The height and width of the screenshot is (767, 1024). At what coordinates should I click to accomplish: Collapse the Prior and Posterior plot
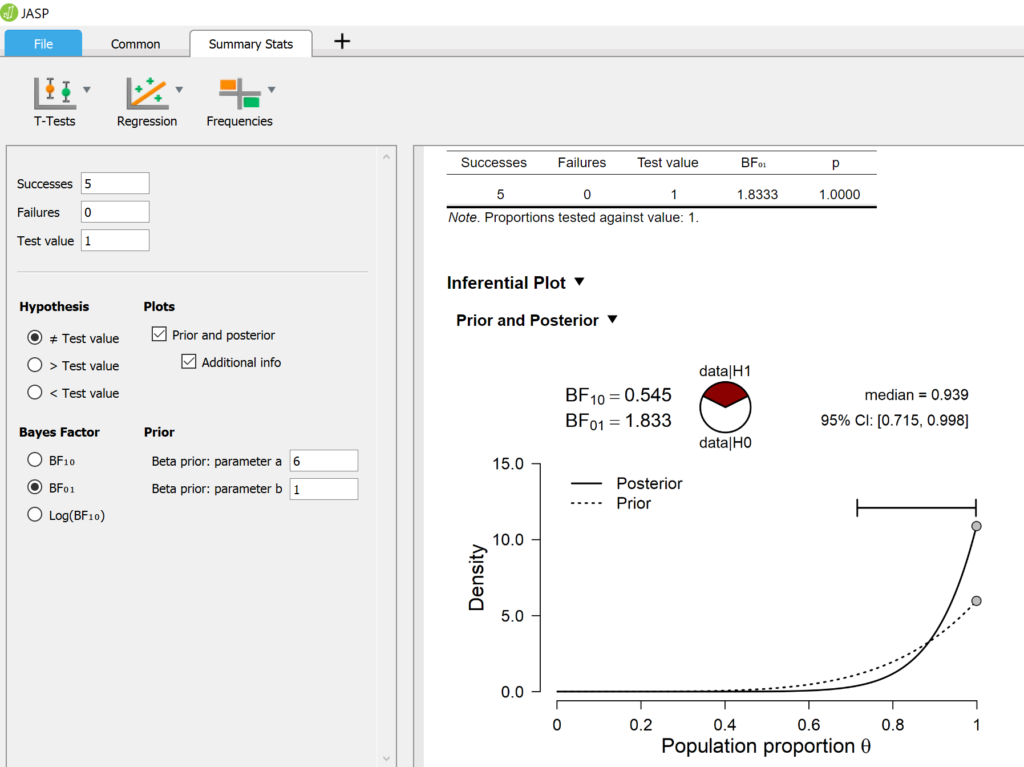611,320
